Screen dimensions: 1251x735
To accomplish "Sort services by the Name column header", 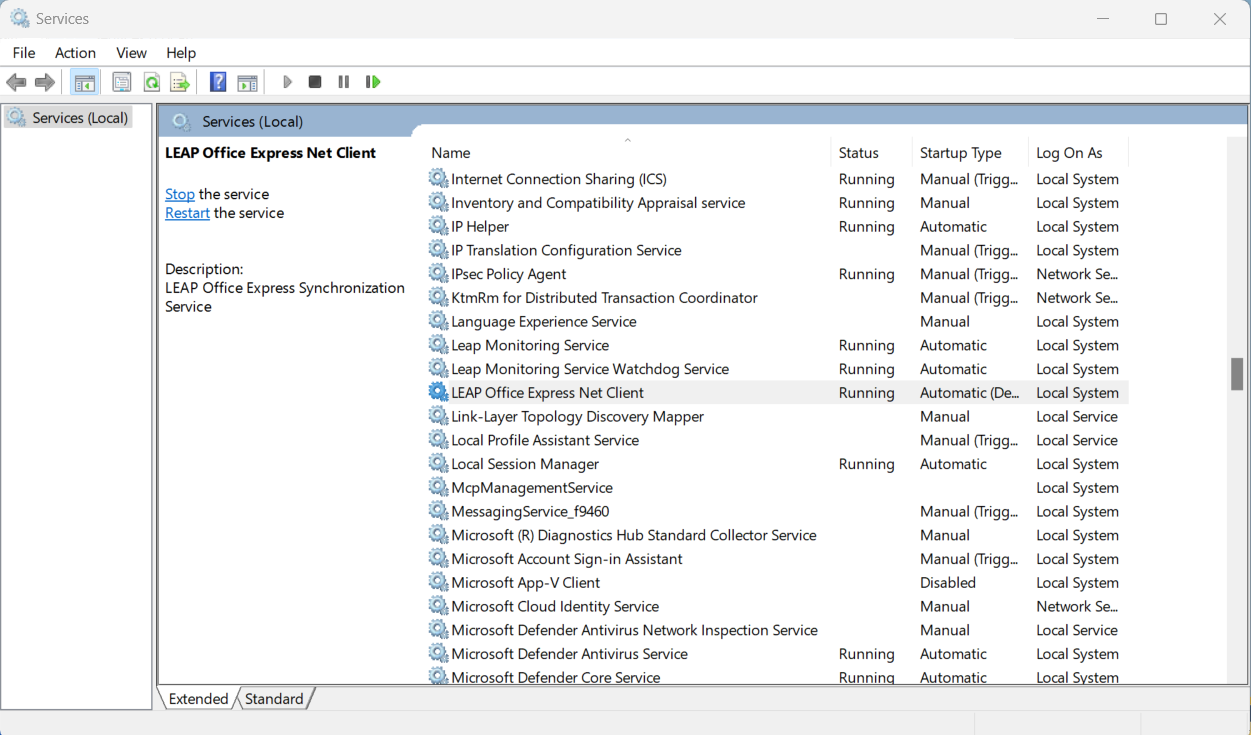I will (x=451, y=153).
